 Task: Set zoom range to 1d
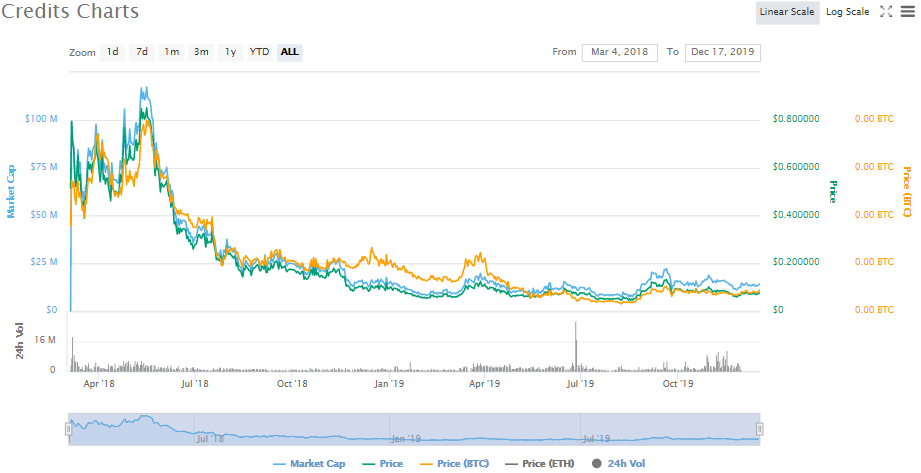click(x=112, y=52)
